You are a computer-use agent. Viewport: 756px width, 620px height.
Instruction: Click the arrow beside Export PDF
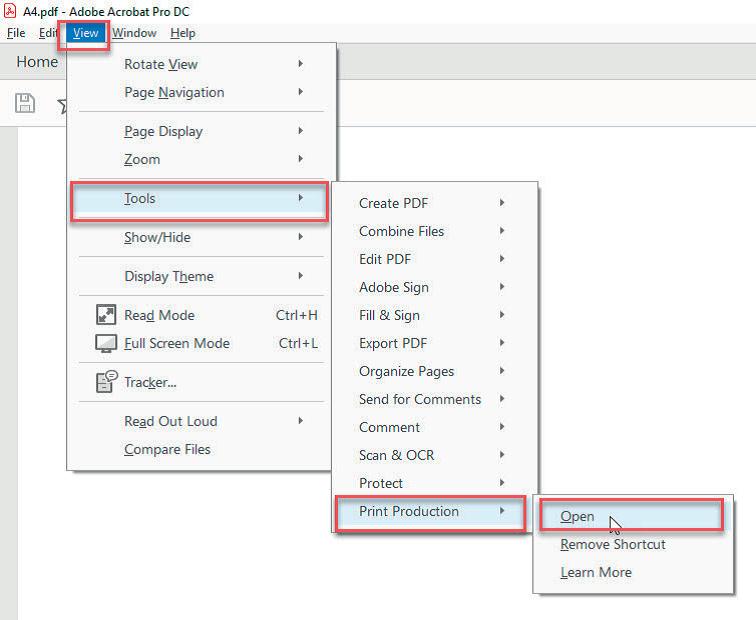click(x=502, y=343)
